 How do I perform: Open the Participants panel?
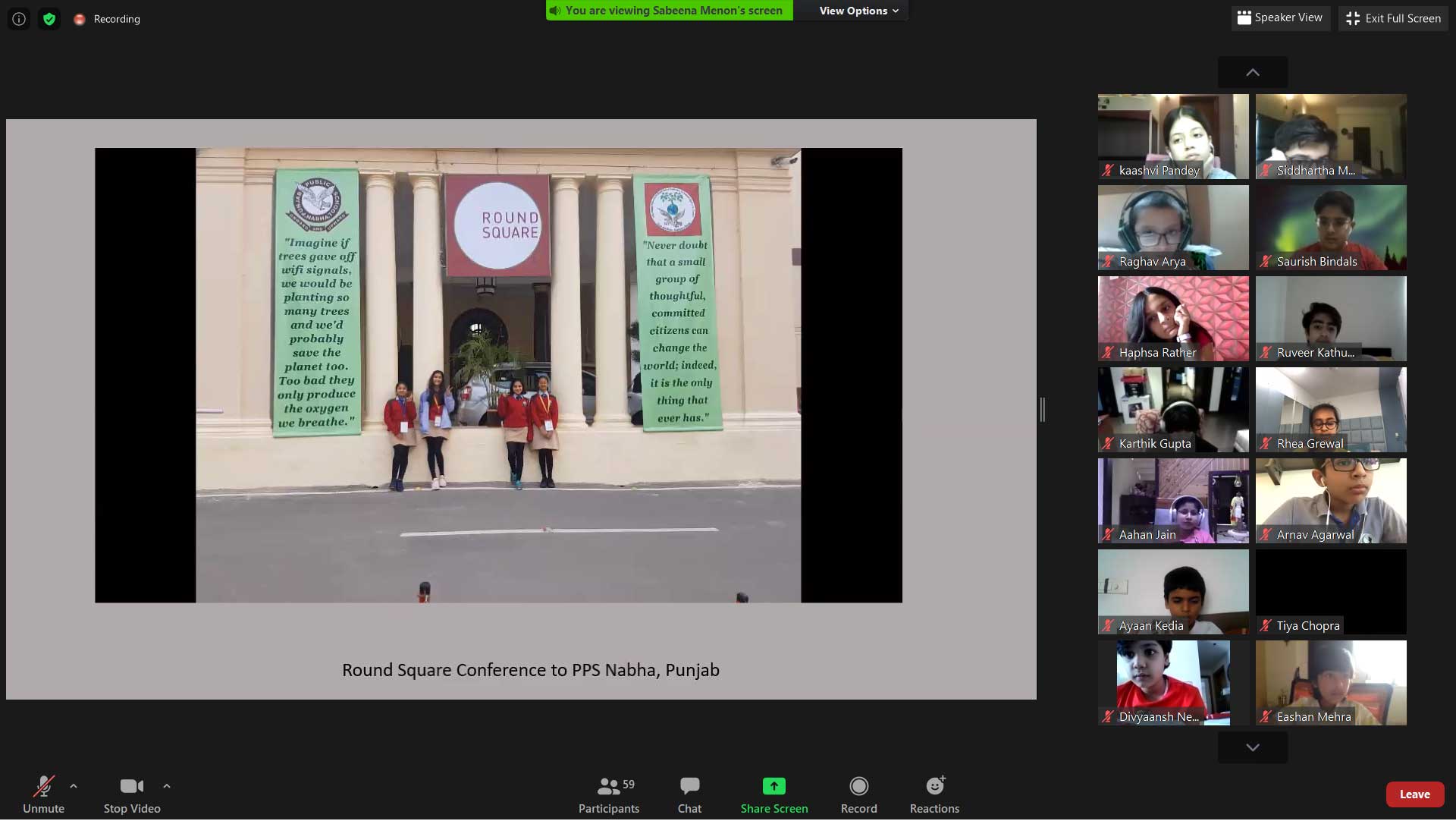(609, 794)
